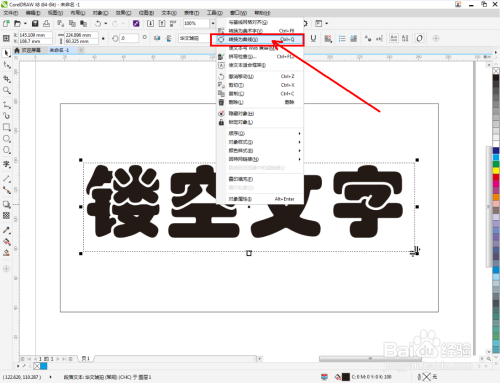500x383 pixels.
Task: Expand the 颜色样式 color styles submenu
Action: tap(260, 151)
